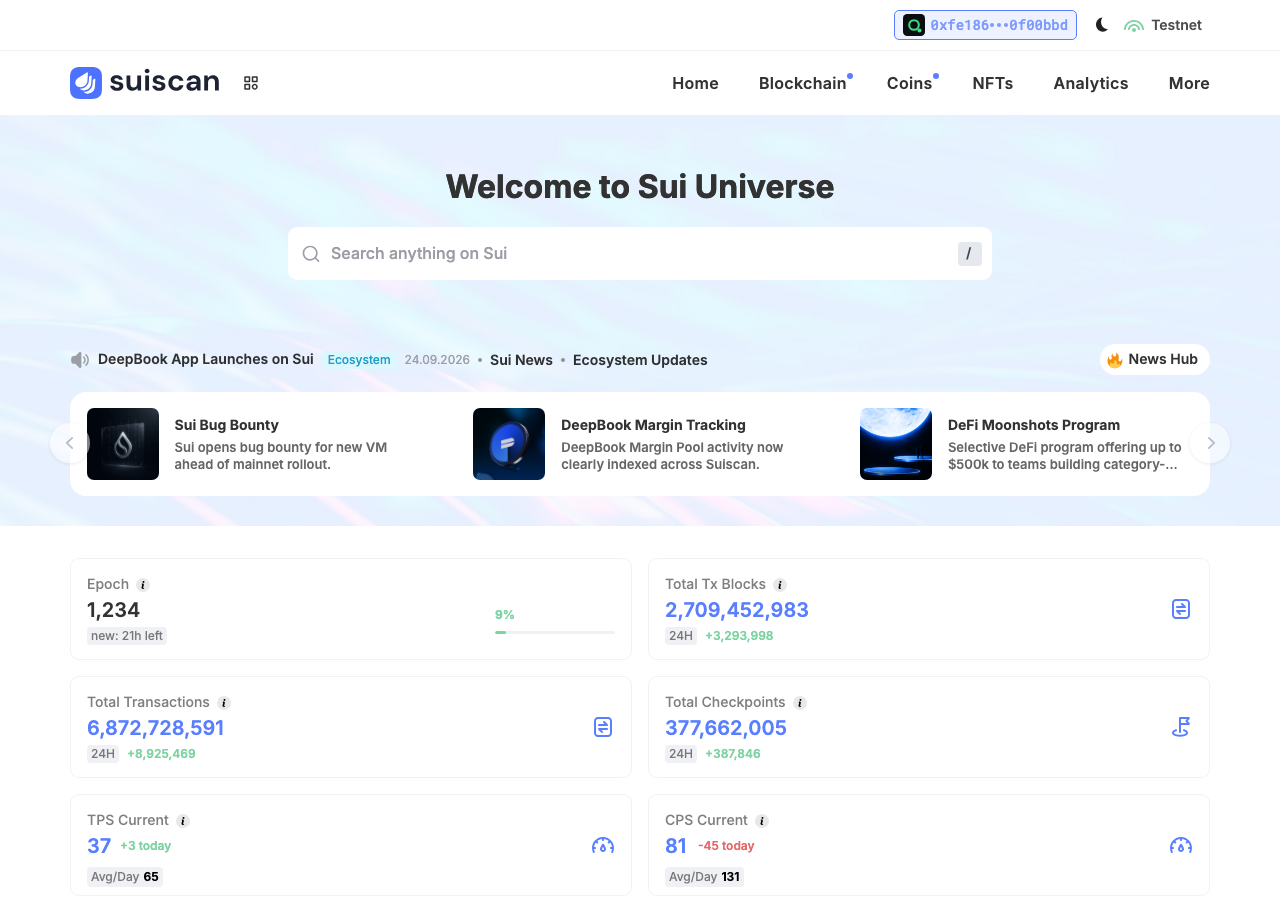Open the Analytics menu
The width and height of the screenshot is (1280, 900).
click(1091, 83)
